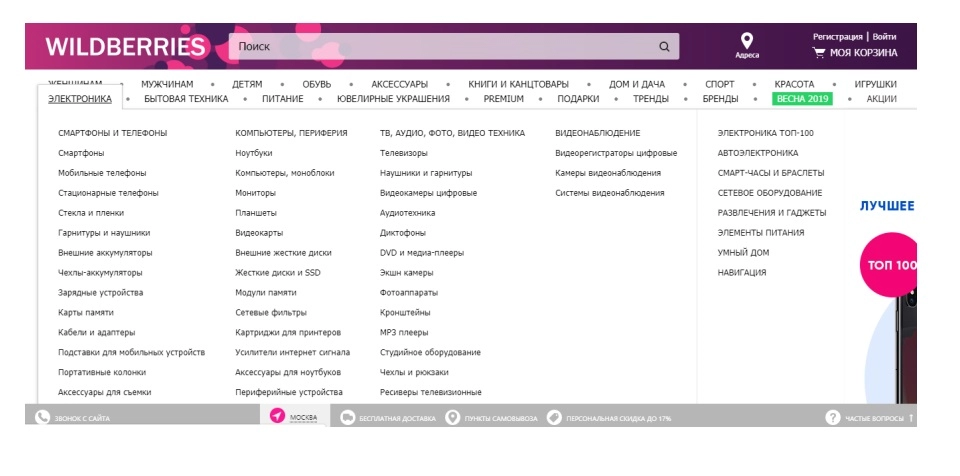Viewport: 960px width, 476px height.
Task: Open the Обувь menu
Action: pyautogui.click(x=317, y=85)
